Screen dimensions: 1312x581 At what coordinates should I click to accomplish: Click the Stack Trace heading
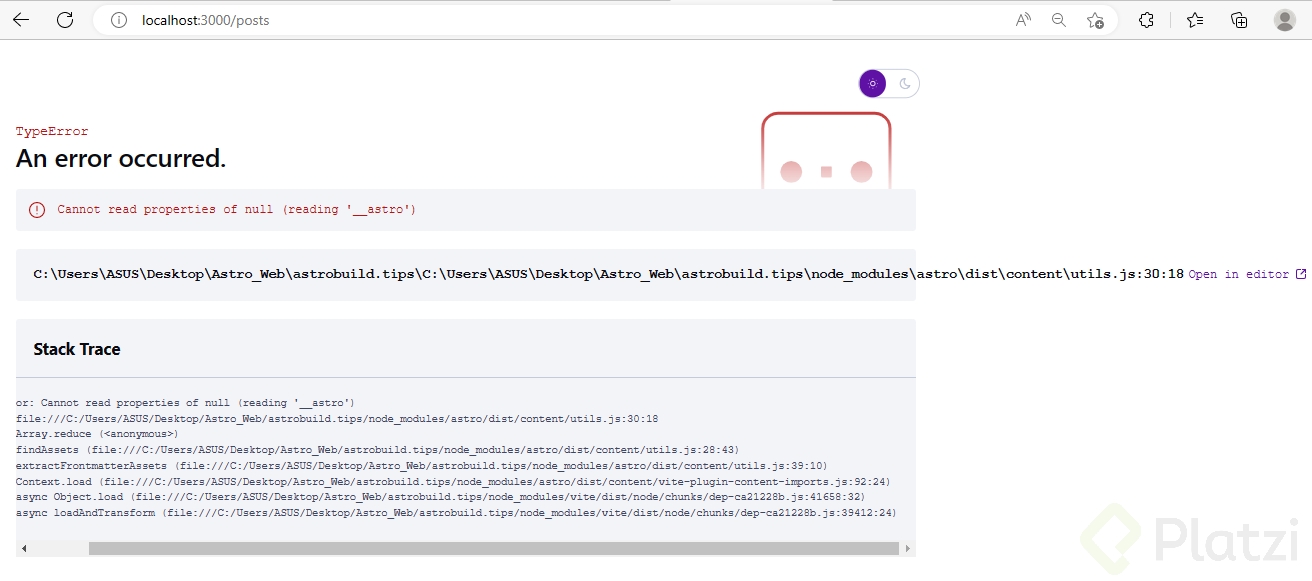77,349
